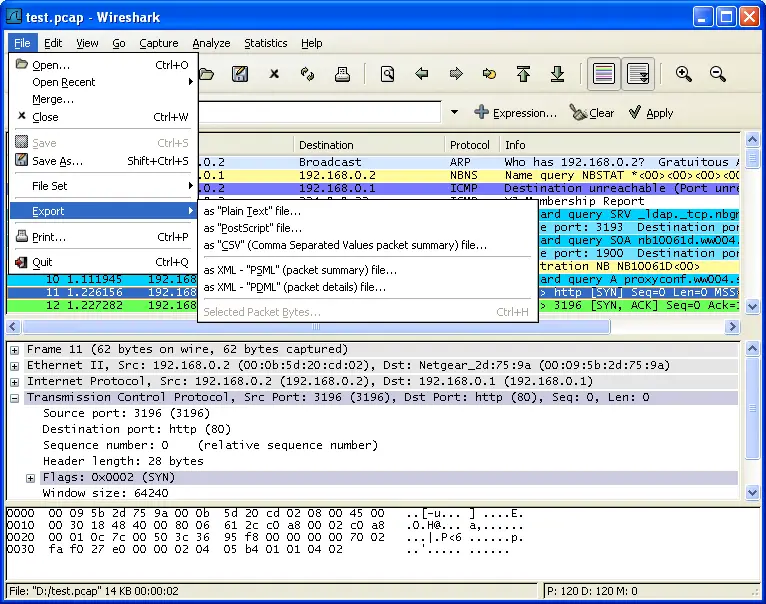
Task: Click the Print toolbar icon
Action: click(x=342, y=74)
